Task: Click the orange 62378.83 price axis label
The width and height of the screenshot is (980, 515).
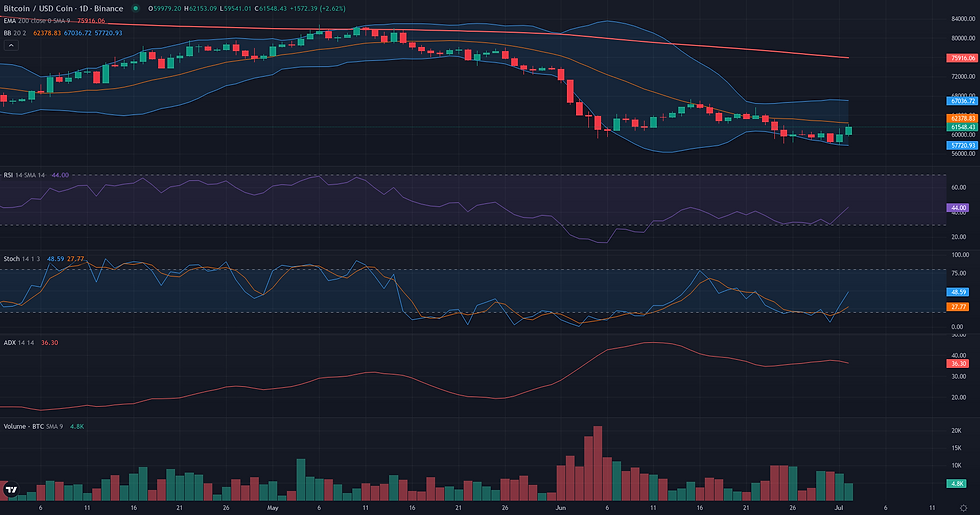Action: [961, 118]
